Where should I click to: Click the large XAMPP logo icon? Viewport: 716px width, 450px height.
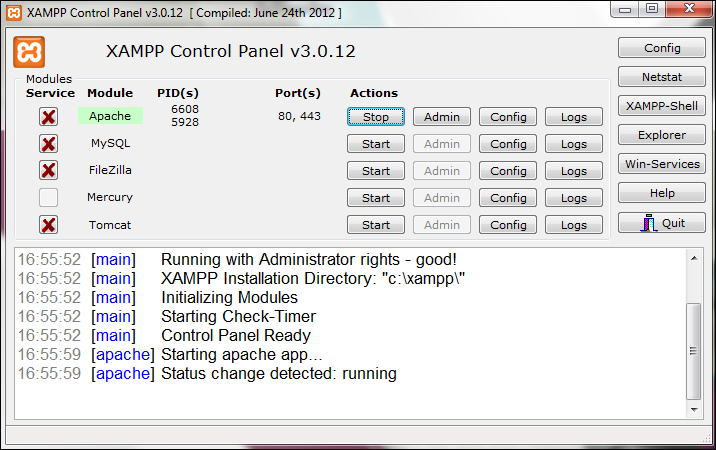pos(29,52)
